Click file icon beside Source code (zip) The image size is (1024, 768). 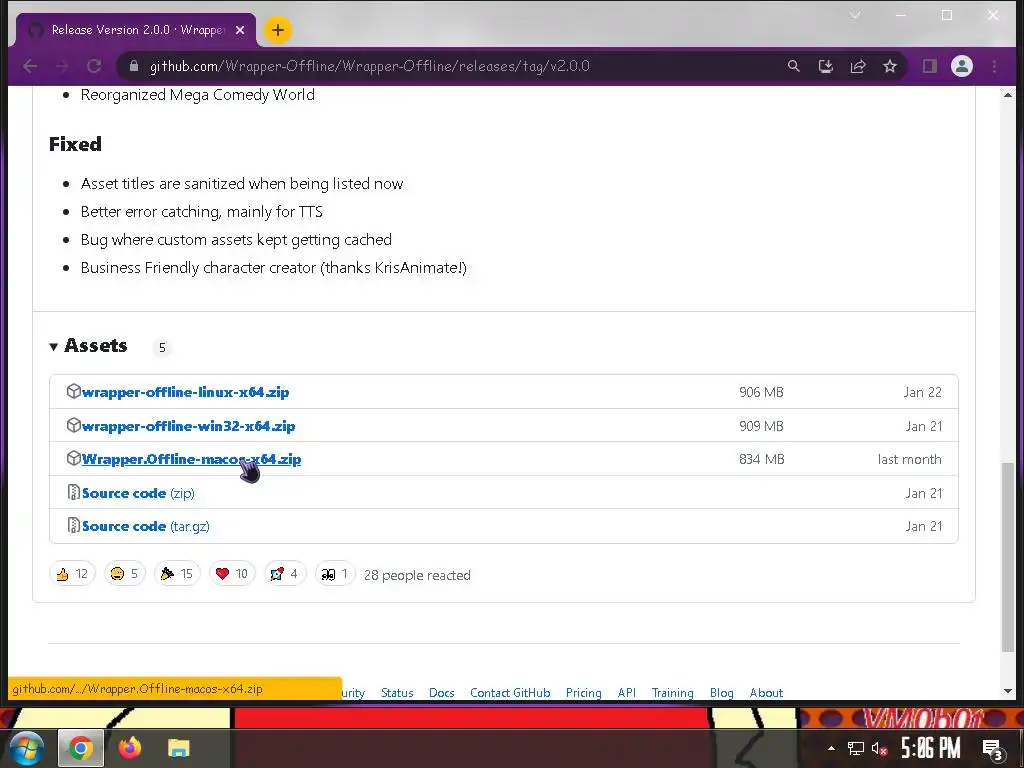(74, 492)
